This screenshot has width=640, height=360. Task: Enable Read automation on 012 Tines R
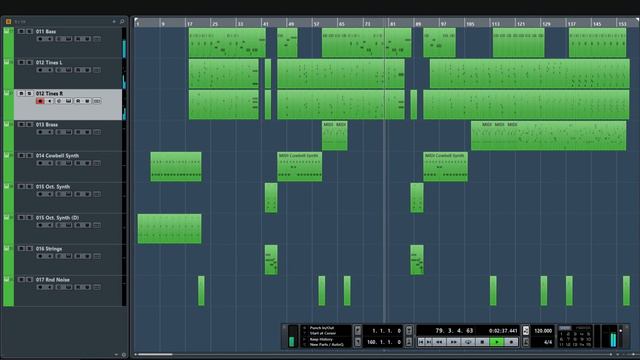point(78,101)
